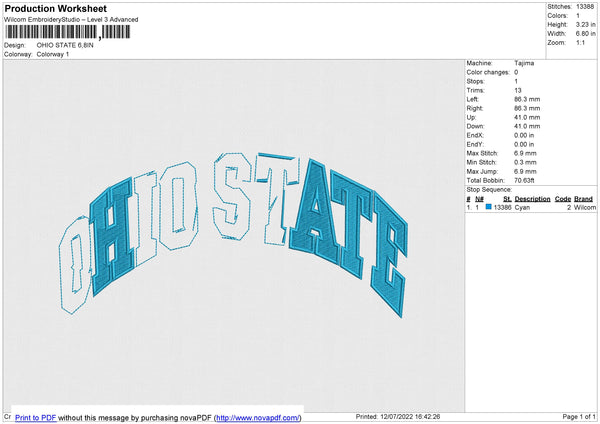The height and width of the screenshot is (424, 600).
Task: Click the Cyan color swatch in Stop Sequence
Action: [x=488, y=207]
